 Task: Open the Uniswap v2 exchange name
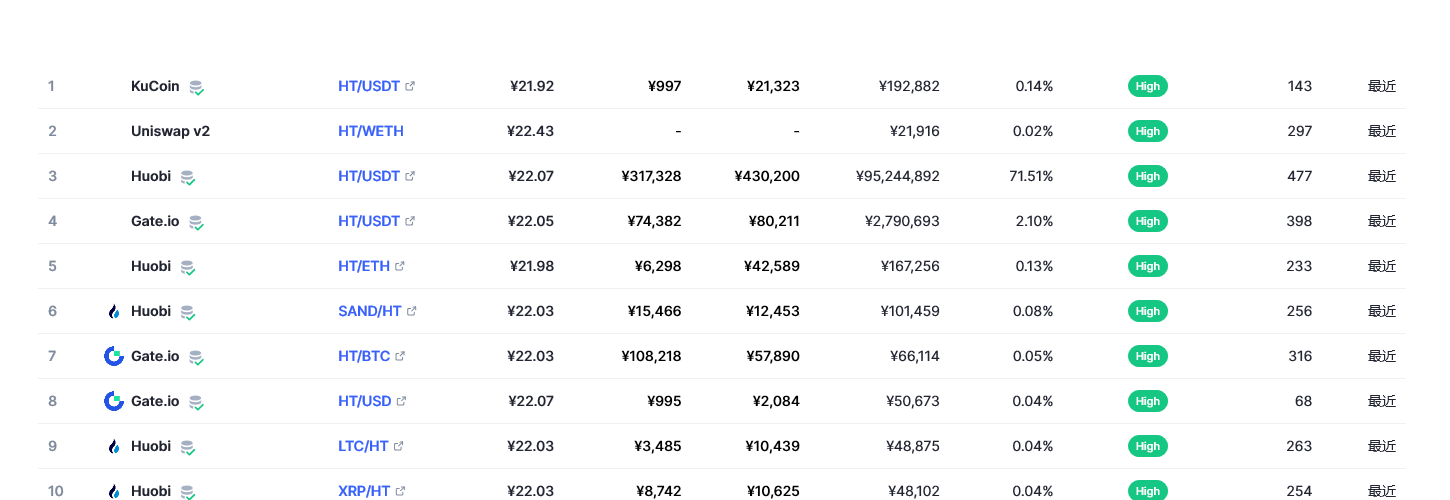coord(170,131)
